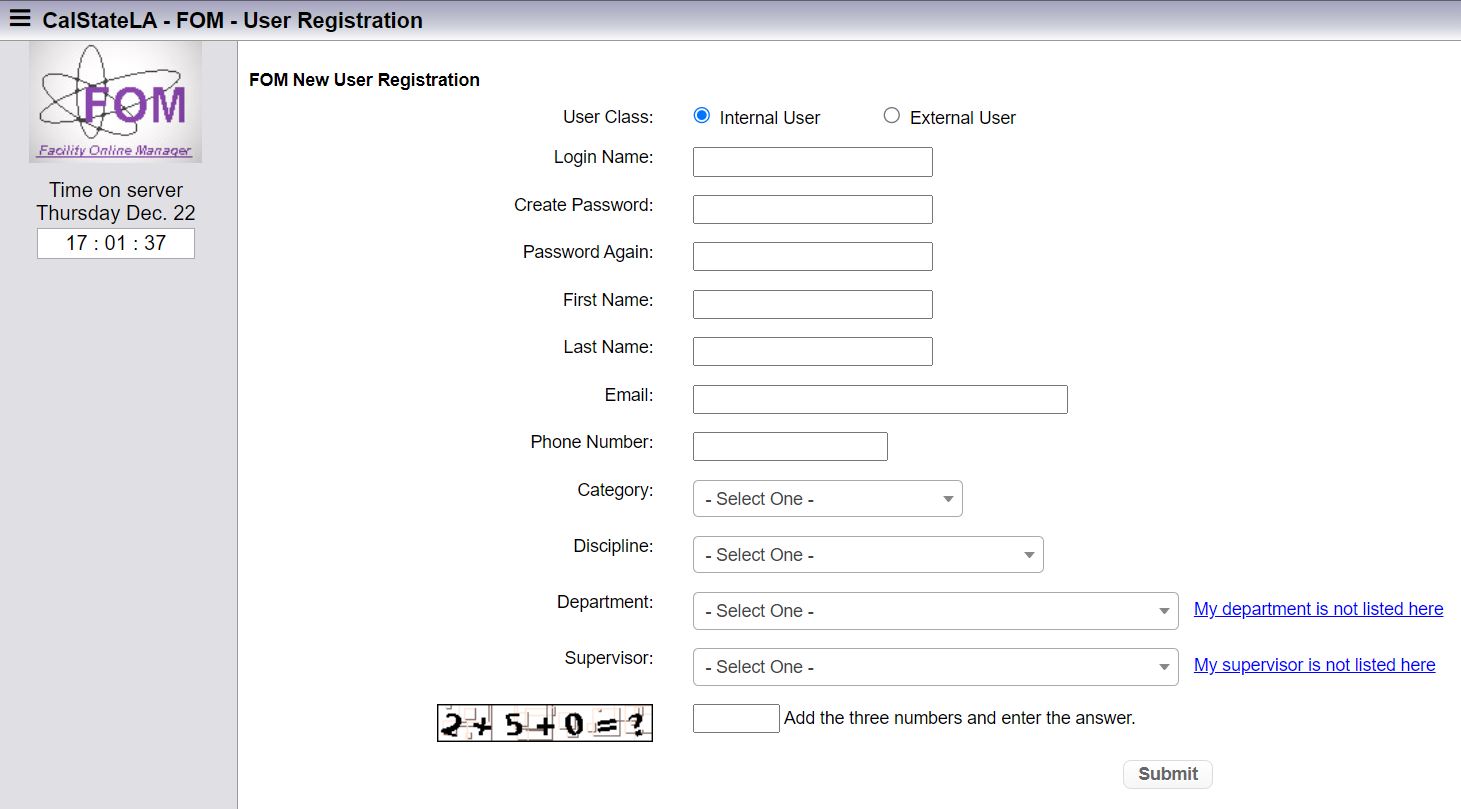Screen dimensions: 1461x809
Task: Select the External User radio button
Action: point(891,115)
